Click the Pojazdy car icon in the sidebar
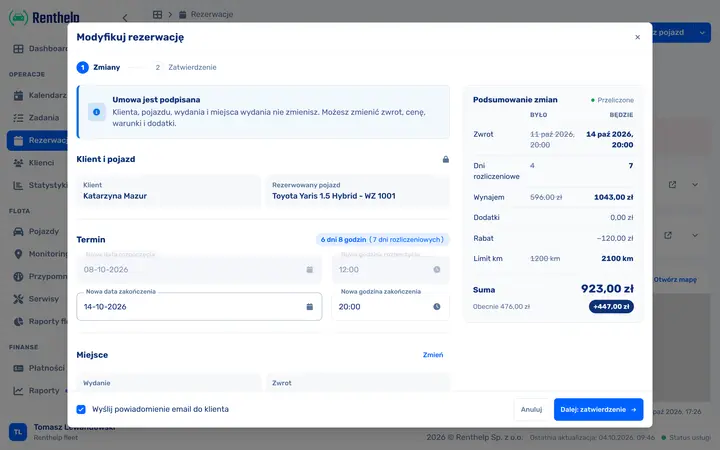 [18, 231]
